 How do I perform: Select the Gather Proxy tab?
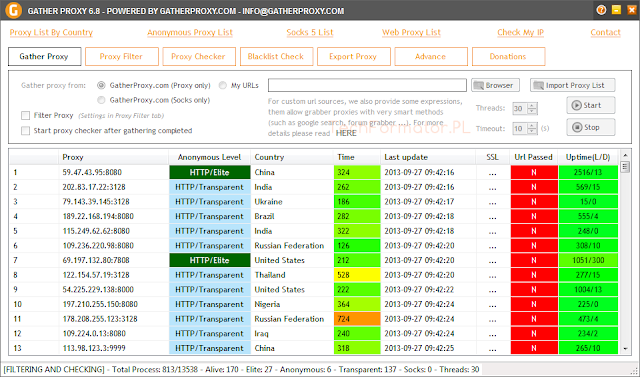[44, 56]
